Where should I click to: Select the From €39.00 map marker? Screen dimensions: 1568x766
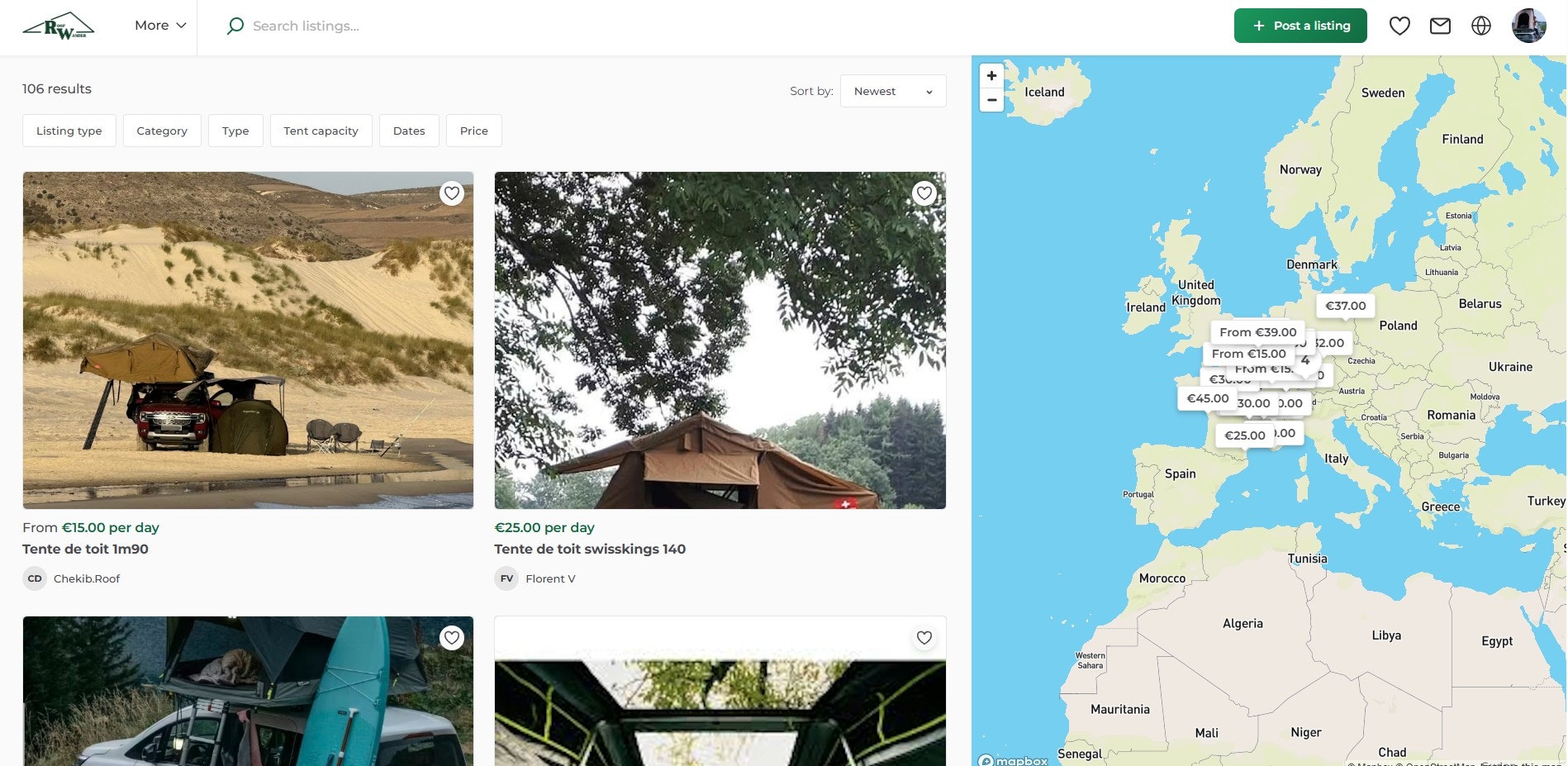click(1258, 332)
